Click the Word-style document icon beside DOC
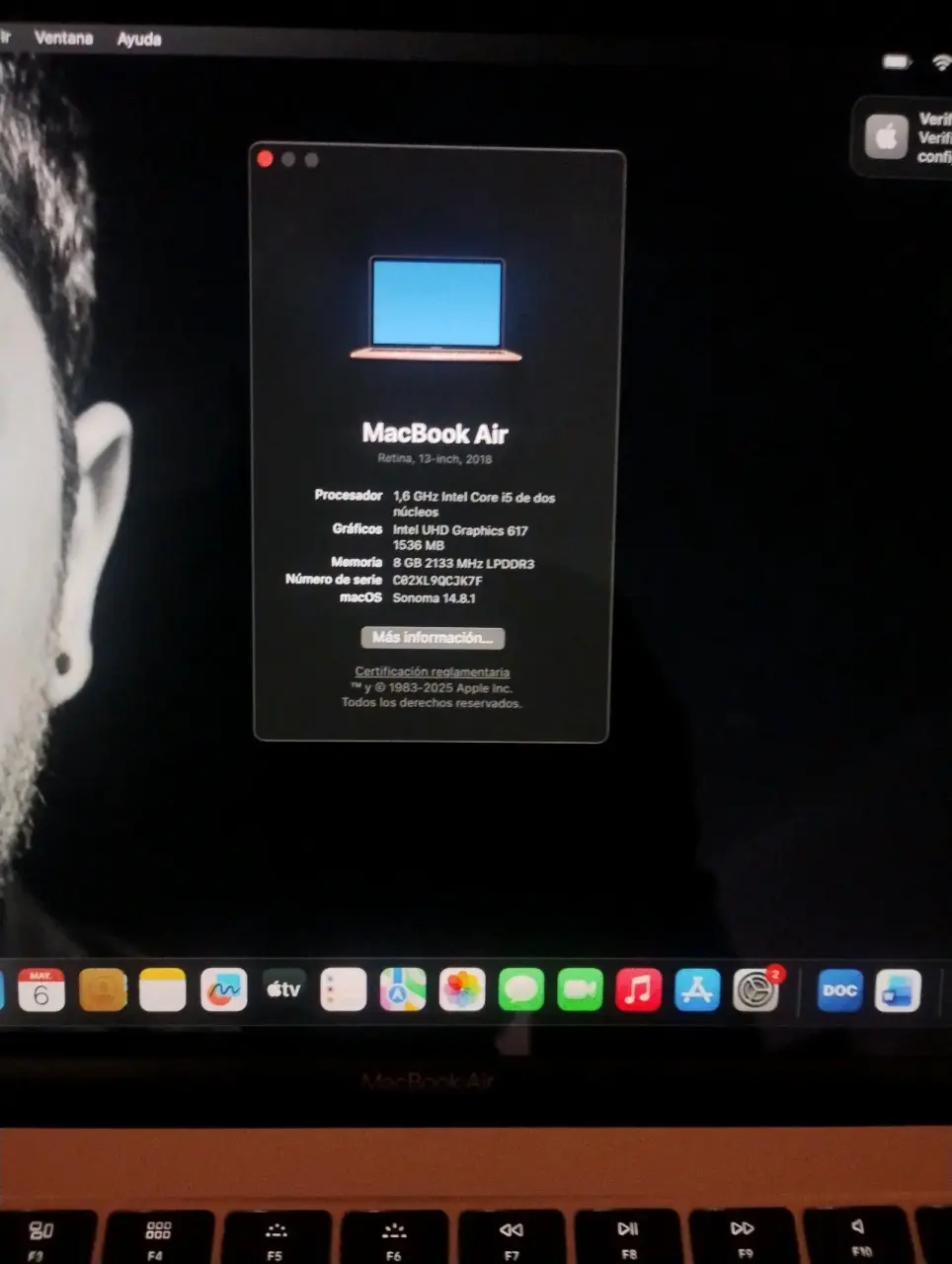The width and height of the screenshot is (952, 1264). click(899, 990)
